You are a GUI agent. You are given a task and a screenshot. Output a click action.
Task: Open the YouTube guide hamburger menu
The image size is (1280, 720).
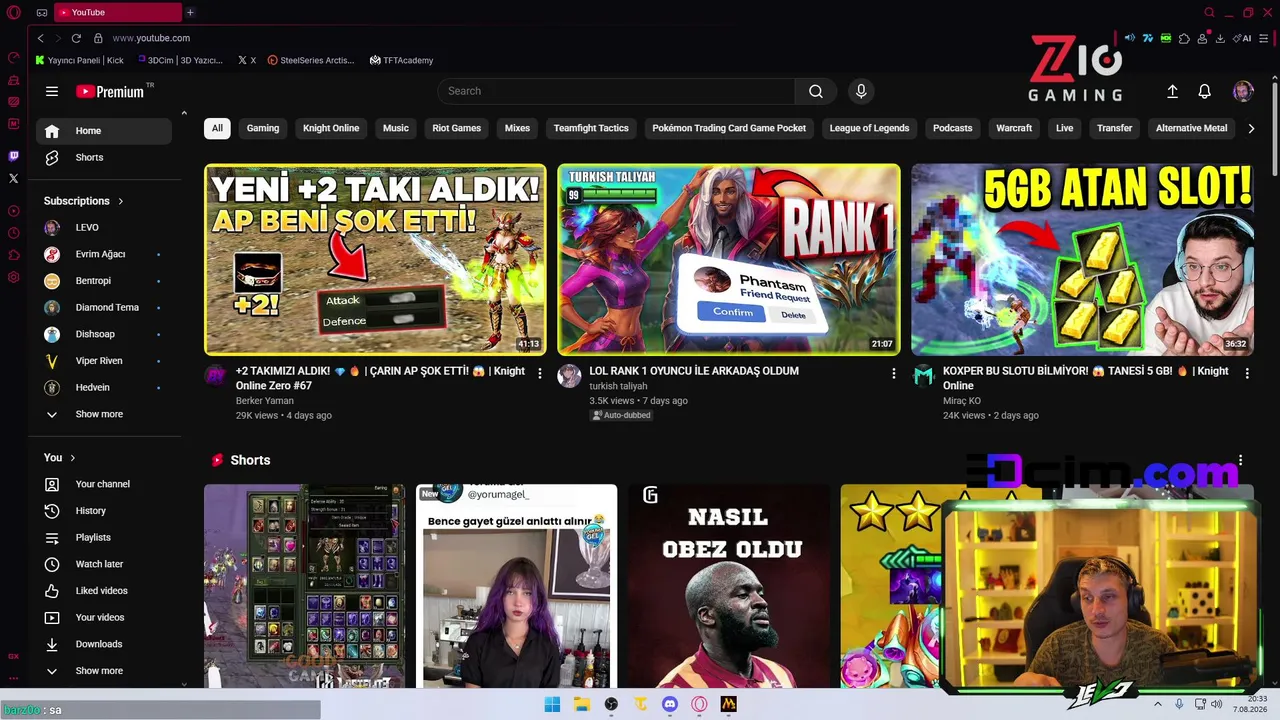[x=52, y=91]
